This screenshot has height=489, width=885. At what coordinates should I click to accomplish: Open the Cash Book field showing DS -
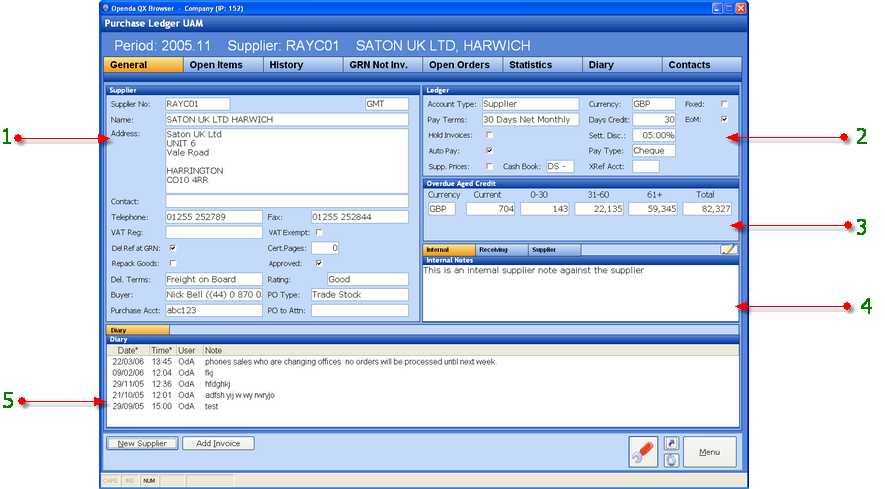pos(560,166)
